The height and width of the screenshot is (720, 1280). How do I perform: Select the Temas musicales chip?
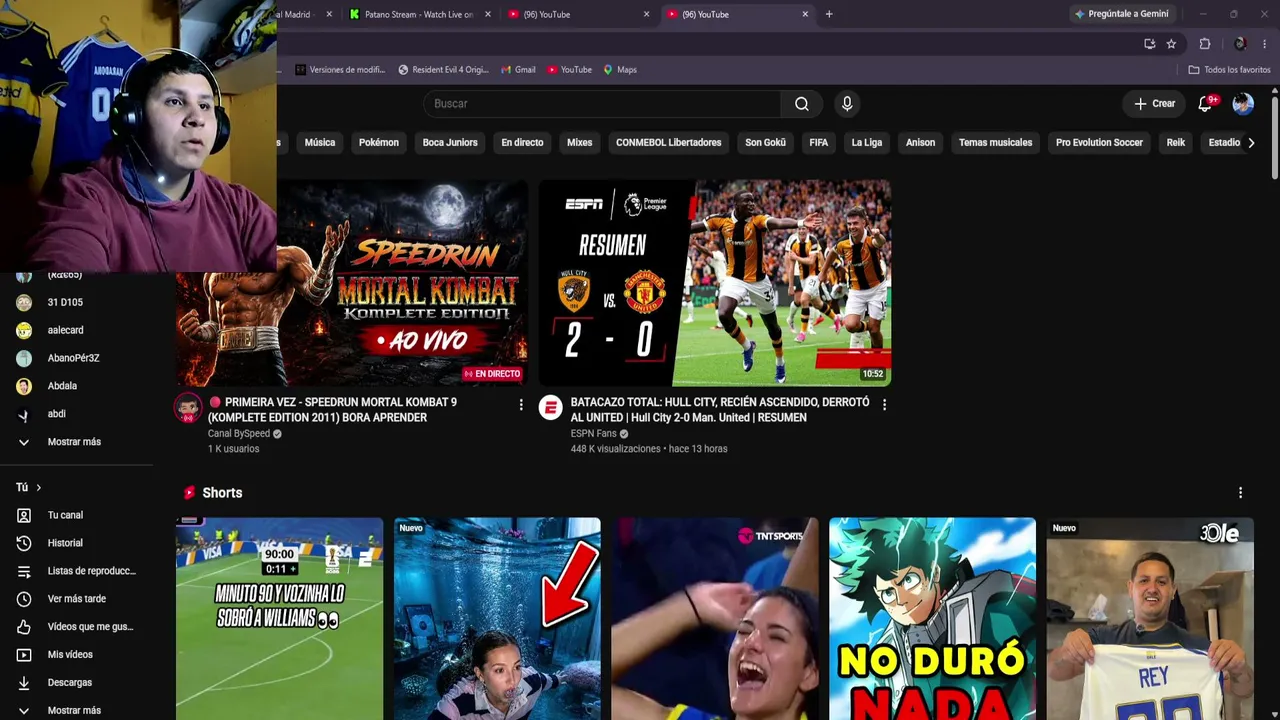click(995, 143)
